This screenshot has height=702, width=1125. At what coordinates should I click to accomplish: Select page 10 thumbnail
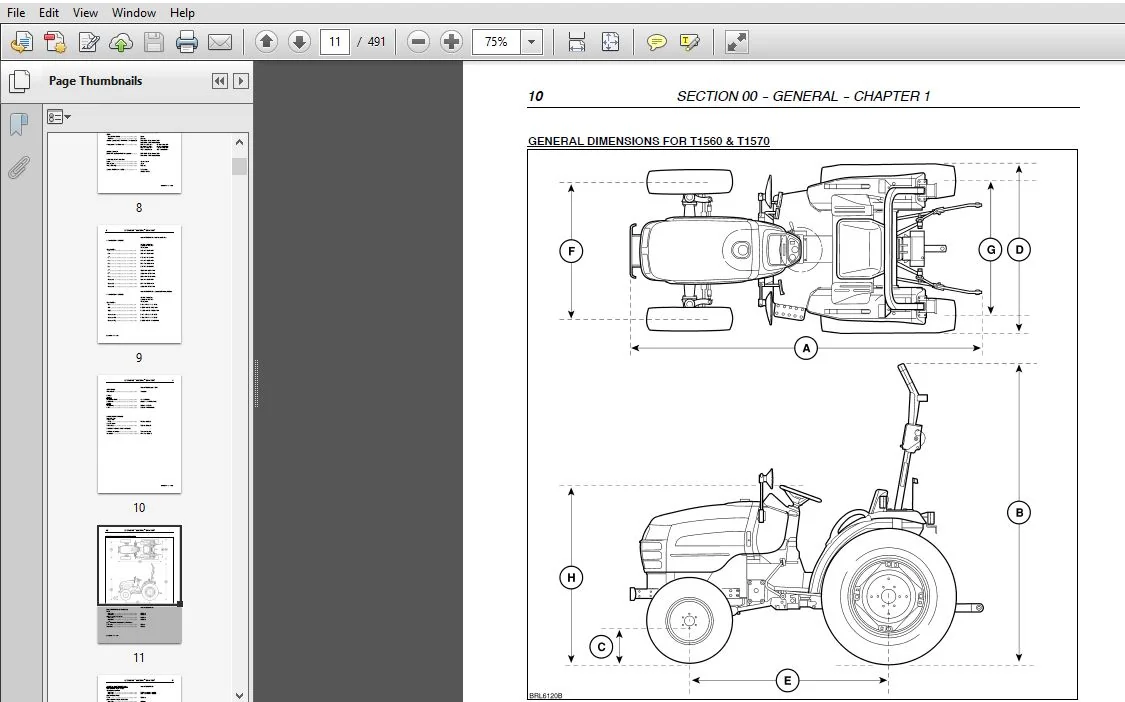pos(139,434)
